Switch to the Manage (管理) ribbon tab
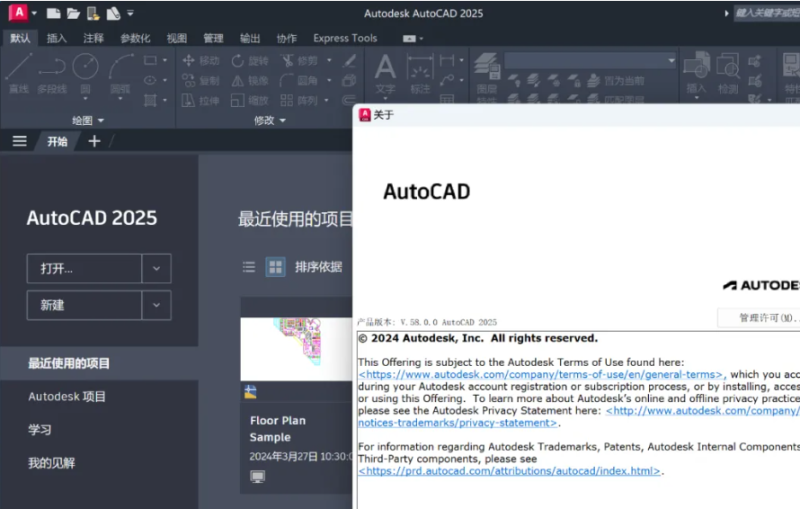This screenshot has height=509, width=800. [x=213, y=38]
